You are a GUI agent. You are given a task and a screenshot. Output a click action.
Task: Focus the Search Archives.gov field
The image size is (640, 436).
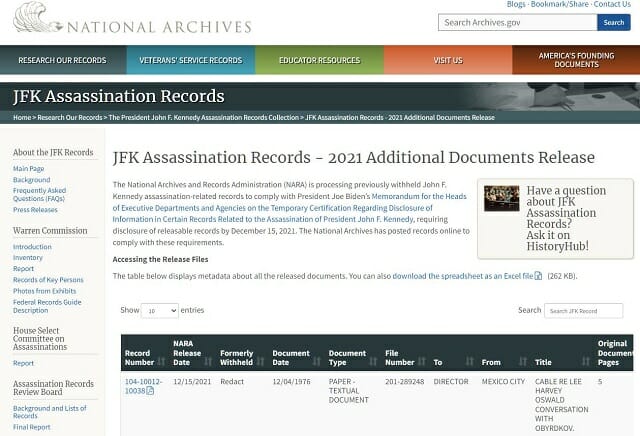tap(518, 22)
